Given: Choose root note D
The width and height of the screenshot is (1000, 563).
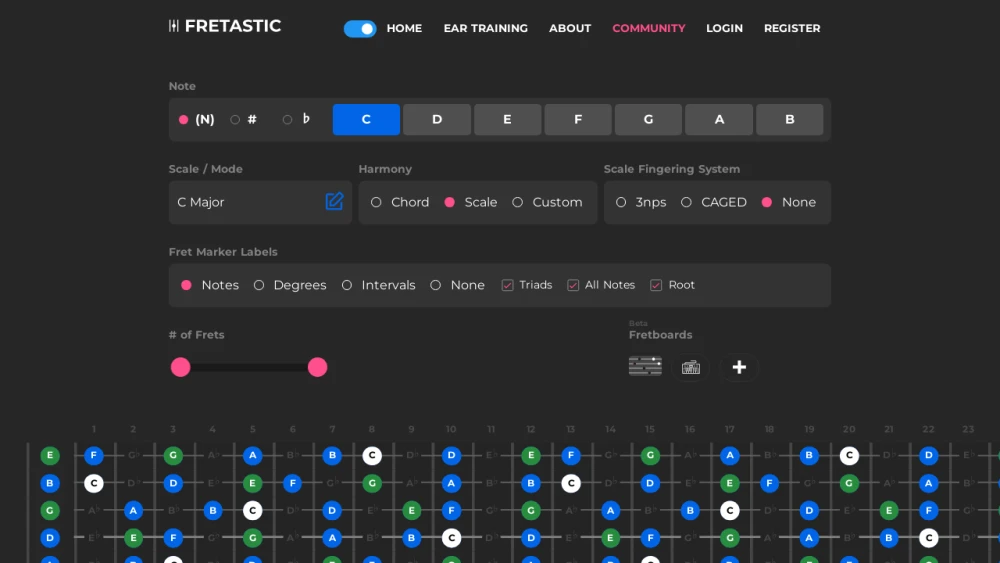Looking at the screenshot, I should coord(437,119).
